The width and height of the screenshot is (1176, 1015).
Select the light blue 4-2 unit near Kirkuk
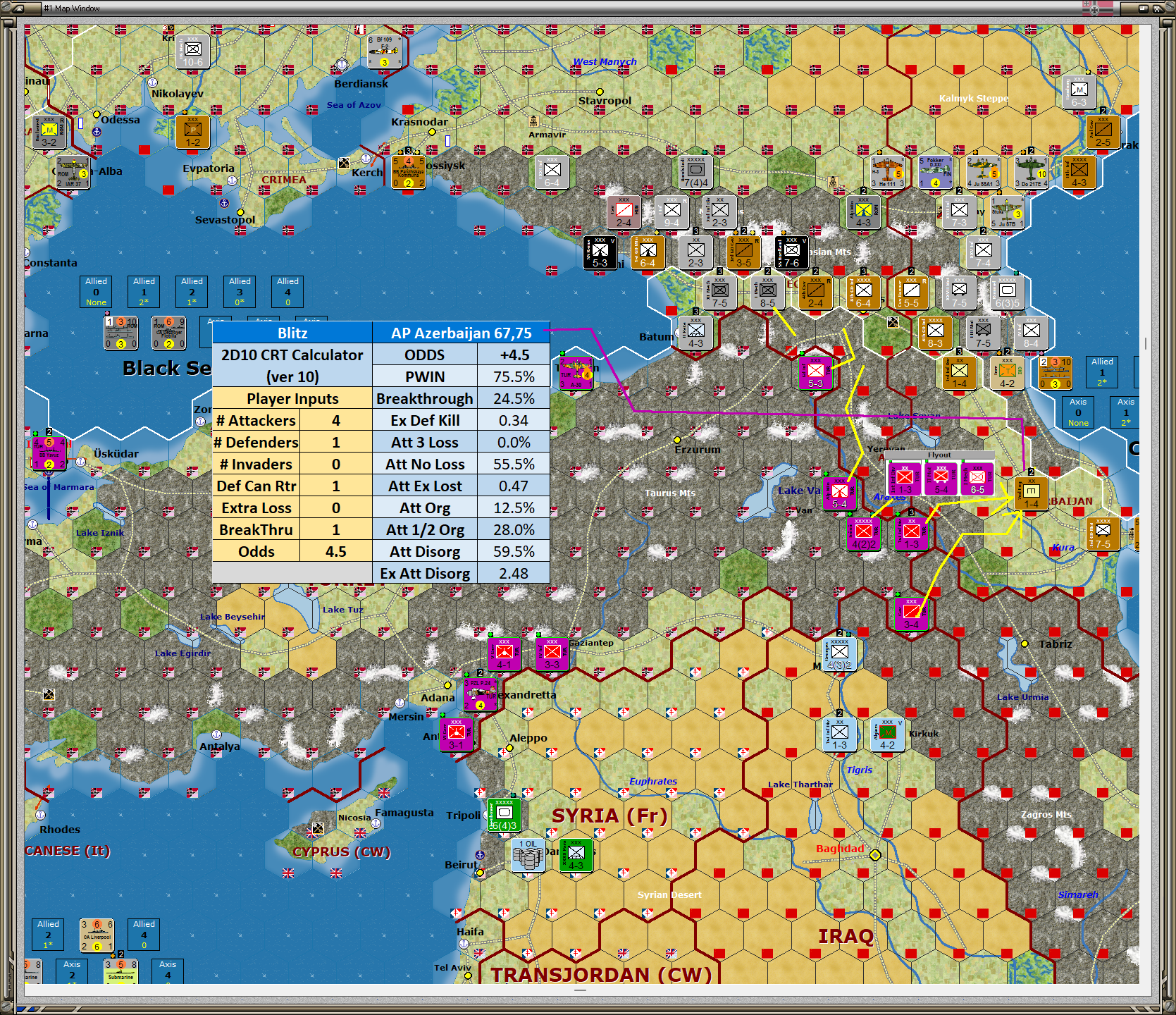pyautogui.click(x=887, y=734)
